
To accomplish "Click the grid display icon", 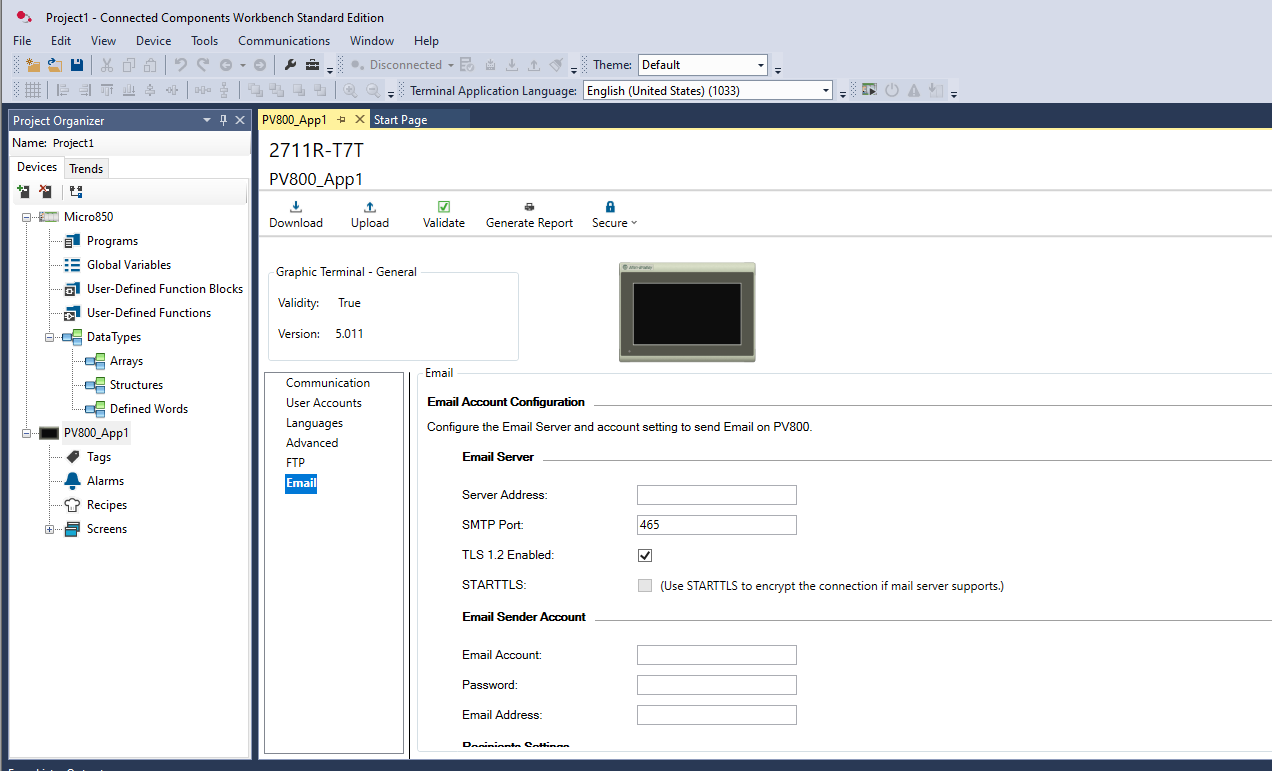I will [32, 90].
